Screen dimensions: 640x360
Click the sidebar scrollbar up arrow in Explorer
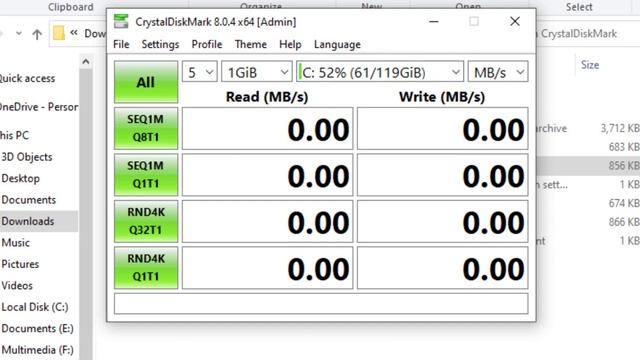[x=86, y=62]
